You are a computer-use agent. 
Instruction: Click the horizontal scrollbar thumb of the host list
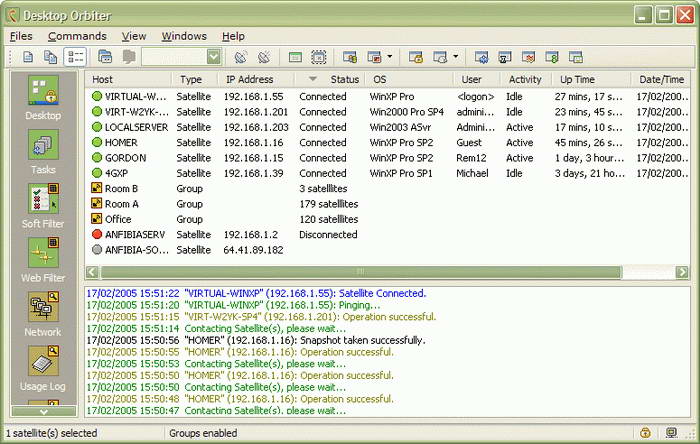pyautogui.click(x=361, y=272)
